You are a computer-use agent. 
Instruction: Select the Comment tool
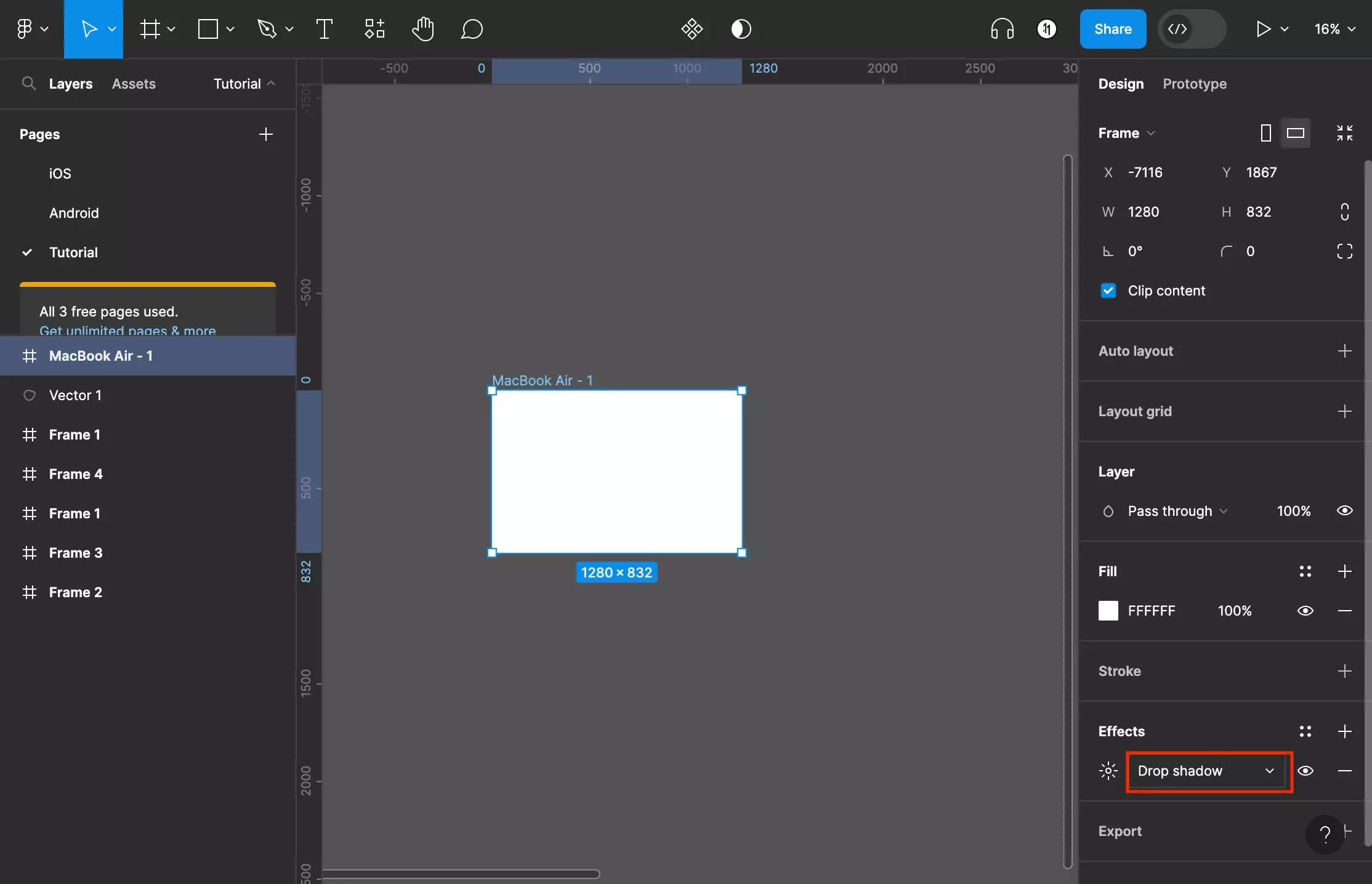(x=471, y=28)
